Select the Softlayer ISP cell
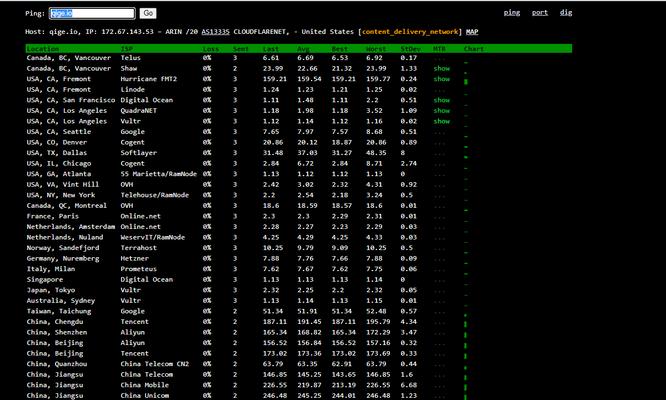Viewport: 666px width, 400px height. (138, 153)
